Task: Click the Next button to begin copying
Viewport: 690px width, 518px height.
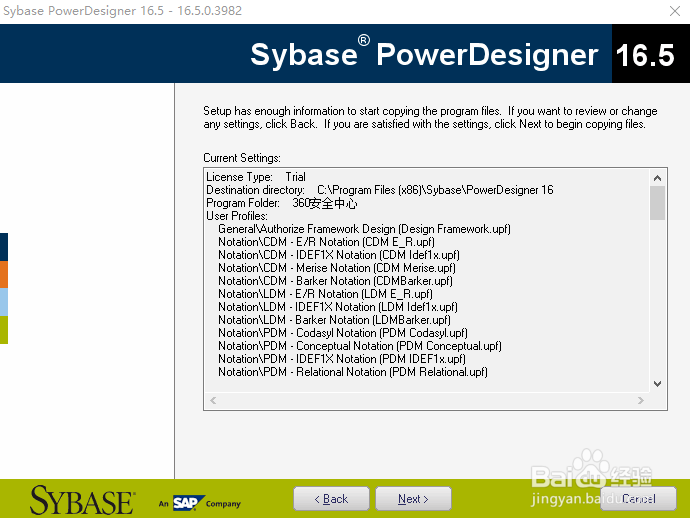Action: 413,499
